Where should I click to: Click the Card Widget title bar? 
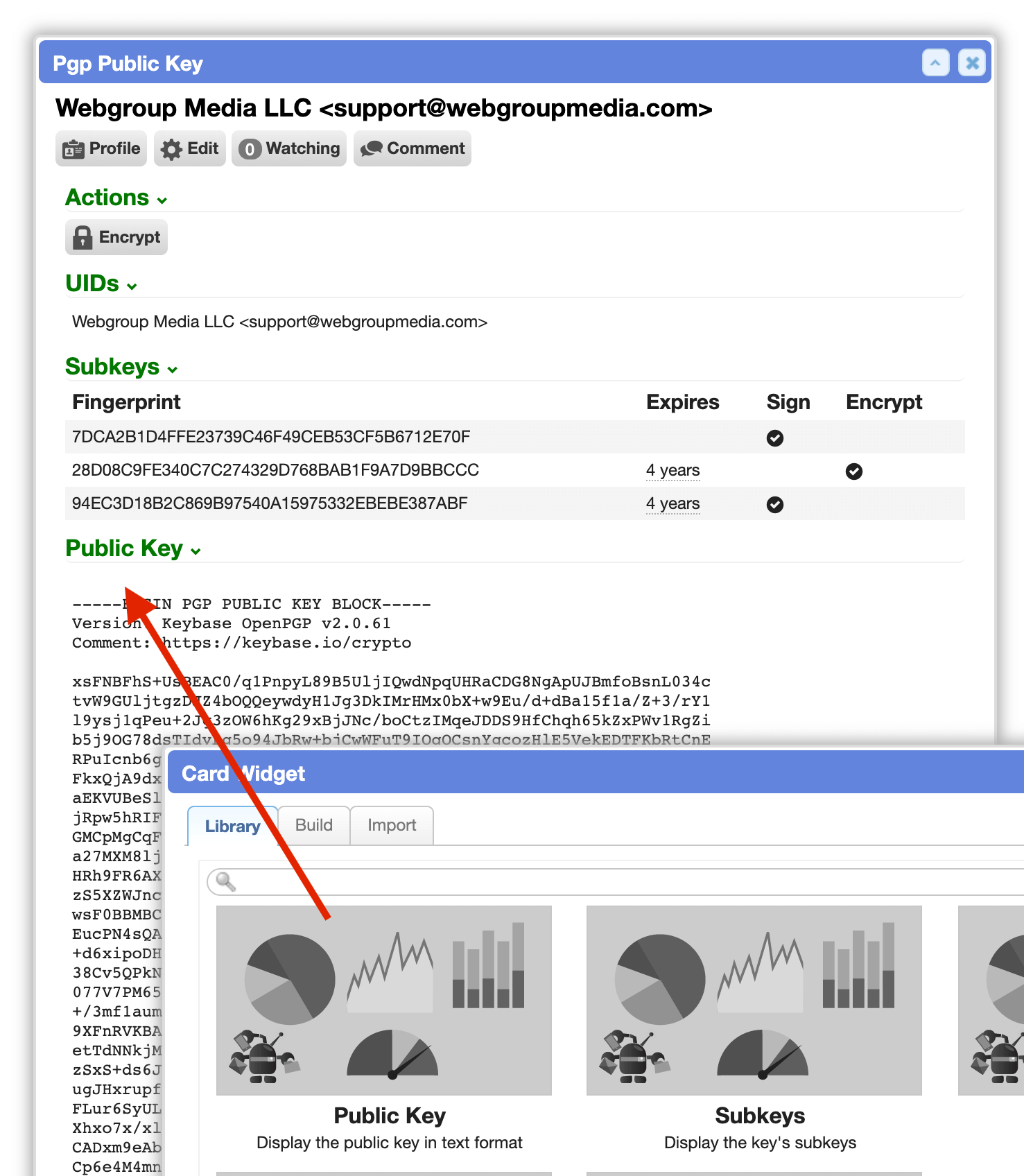tap(596, 773)
